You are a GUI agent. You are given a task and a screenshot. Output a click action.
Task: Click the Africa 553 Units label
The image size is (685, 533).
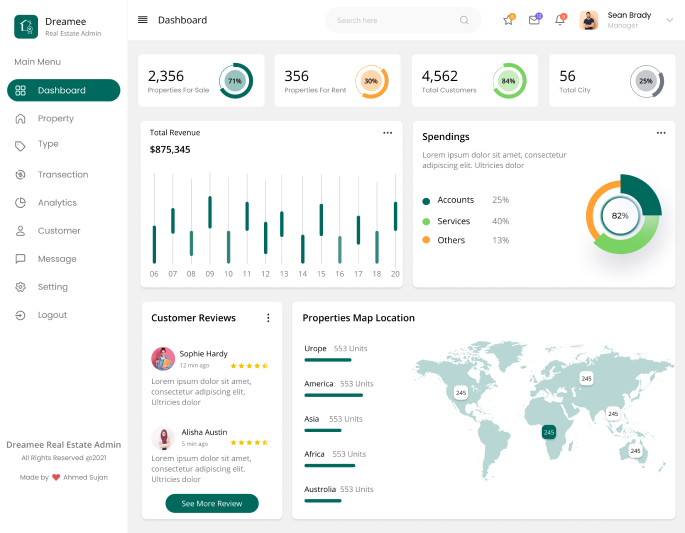[349, 454]
